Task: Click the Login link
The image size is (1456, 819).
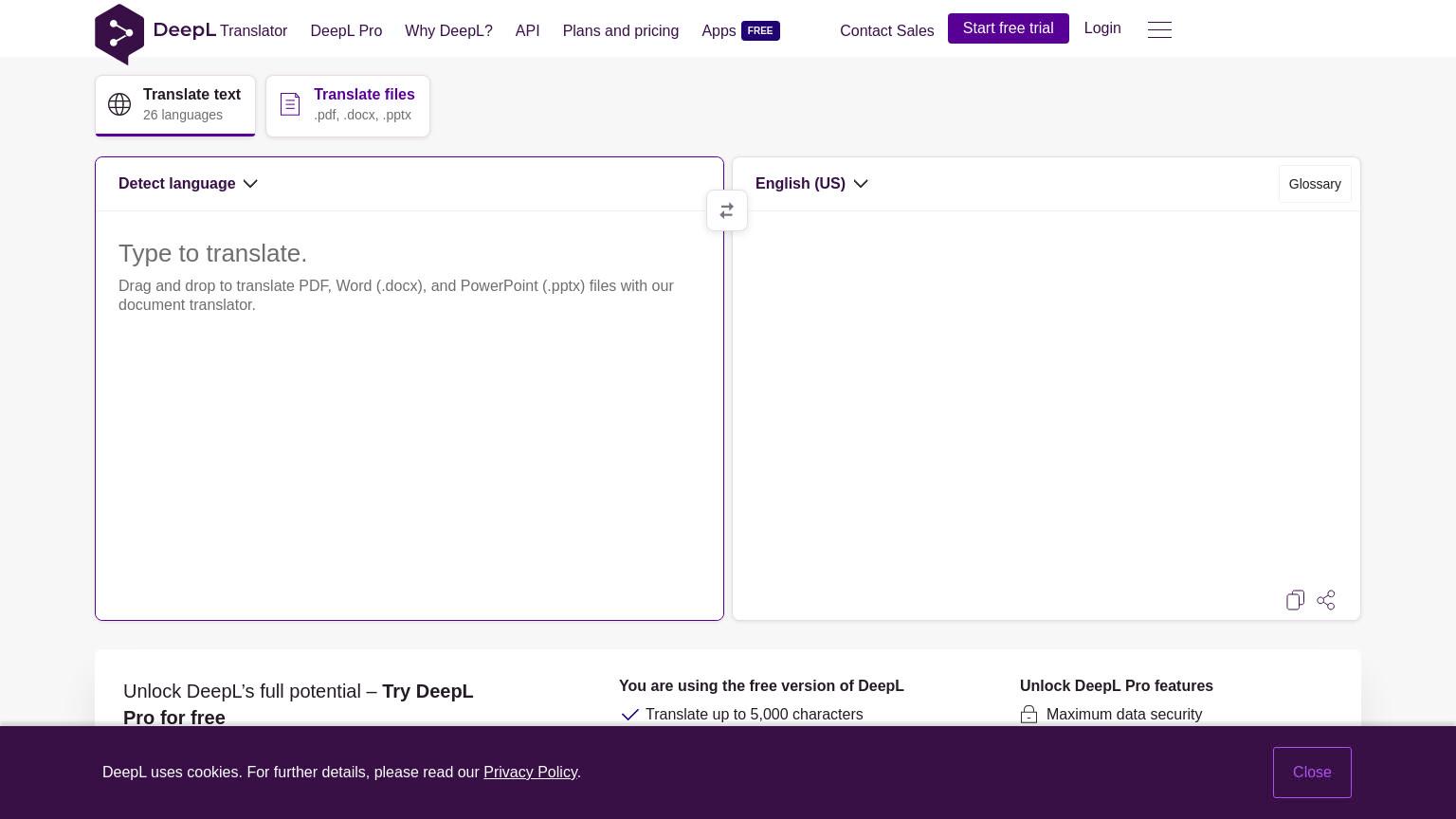Action: 1102,28
